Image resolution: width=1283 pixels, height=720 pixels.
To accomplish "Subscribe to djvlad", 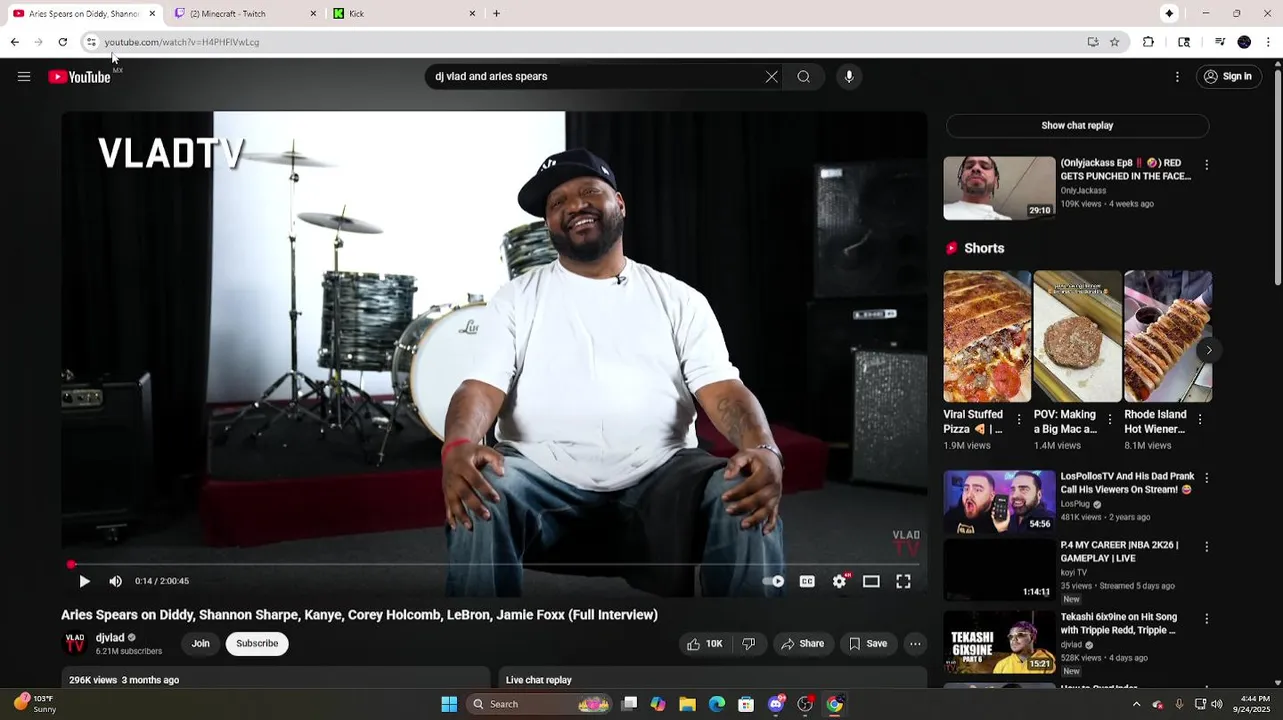I will (x=257, y=644).
